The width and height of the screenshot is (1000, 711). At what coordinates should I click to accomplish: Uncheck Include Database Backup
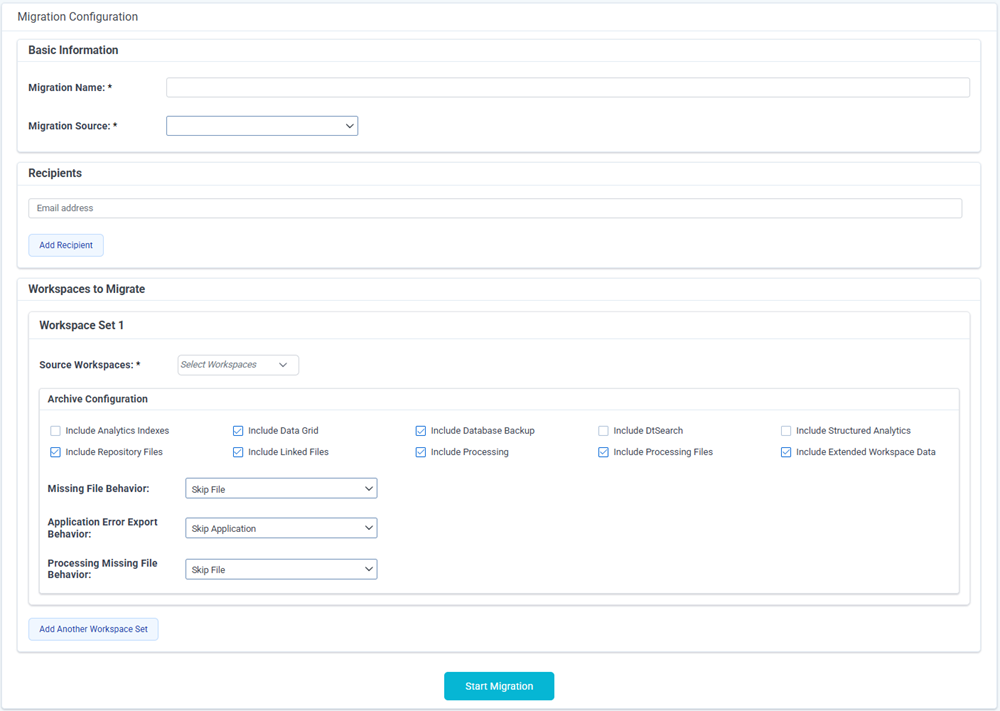pos(421,430)
